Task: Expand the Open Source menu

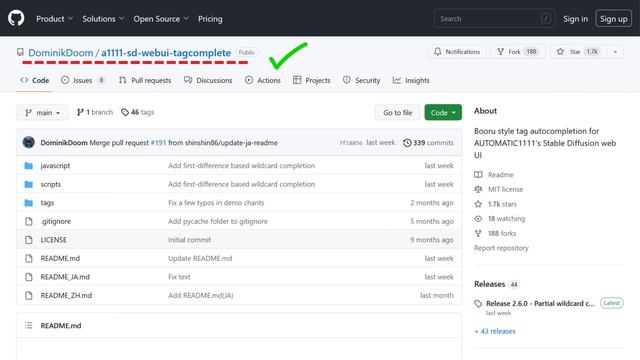Action: [161, 19]
